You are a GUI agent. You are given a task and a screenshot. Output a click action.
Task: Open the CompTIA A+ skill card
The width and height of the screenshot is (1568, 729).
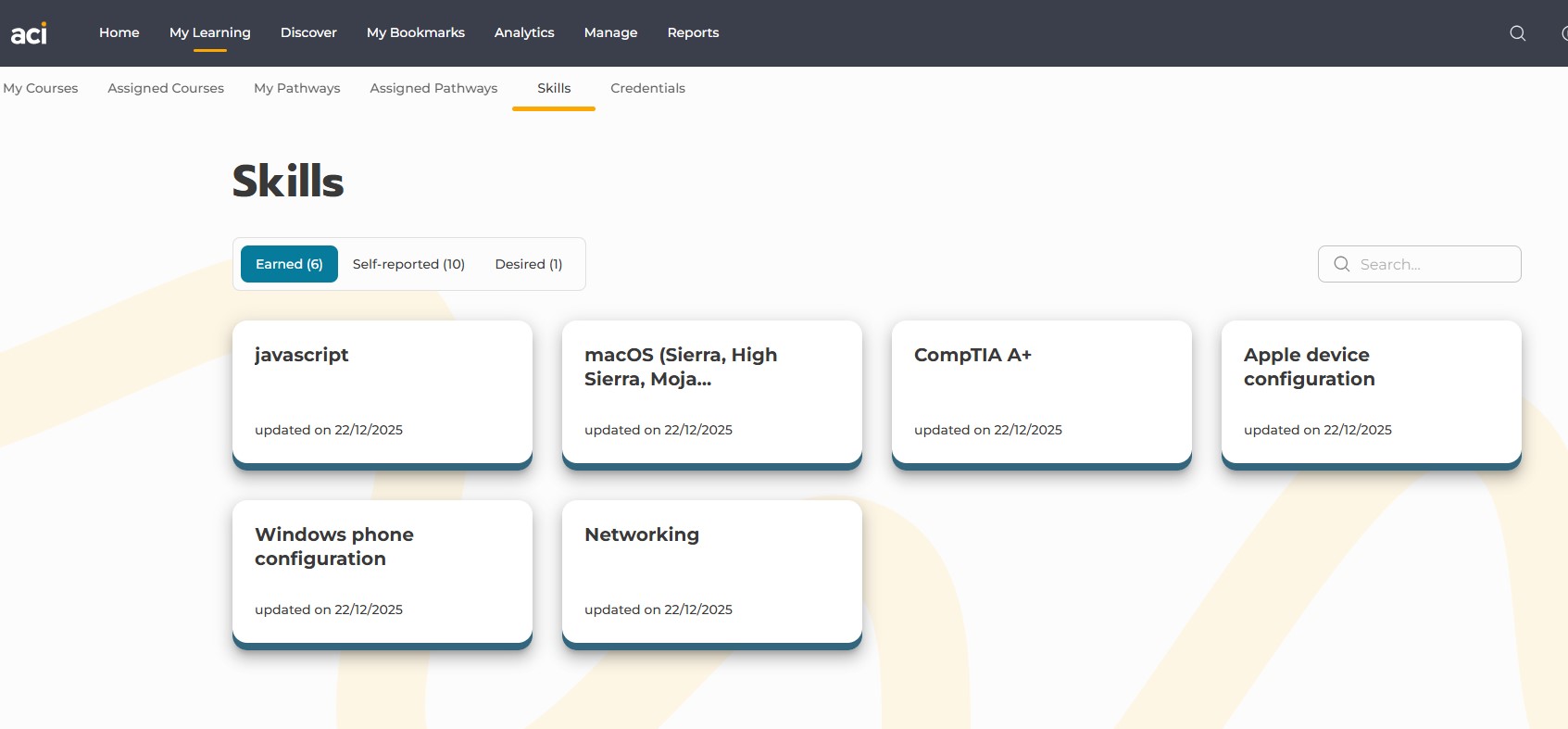(1041, 393)
